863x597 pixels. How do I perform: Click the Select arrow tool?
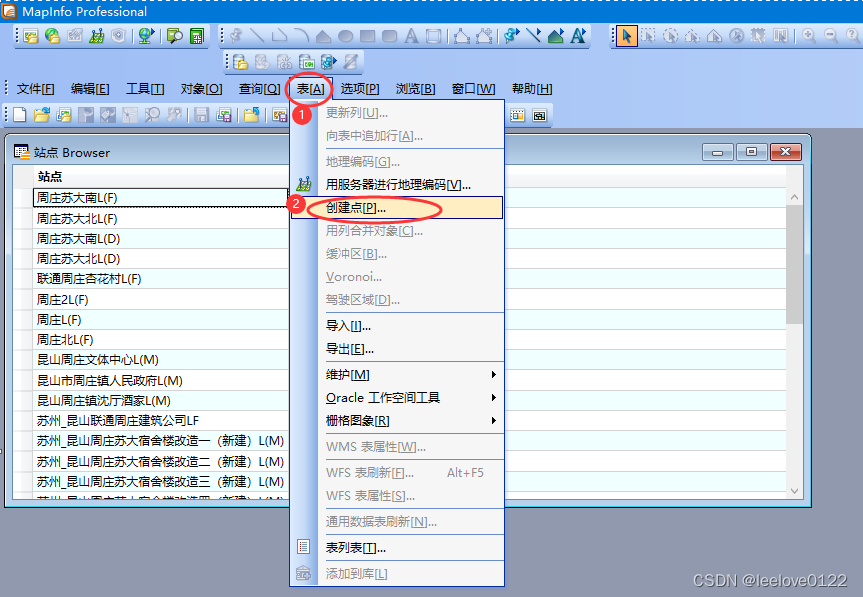pyautogui.click(x=626, y=36)
